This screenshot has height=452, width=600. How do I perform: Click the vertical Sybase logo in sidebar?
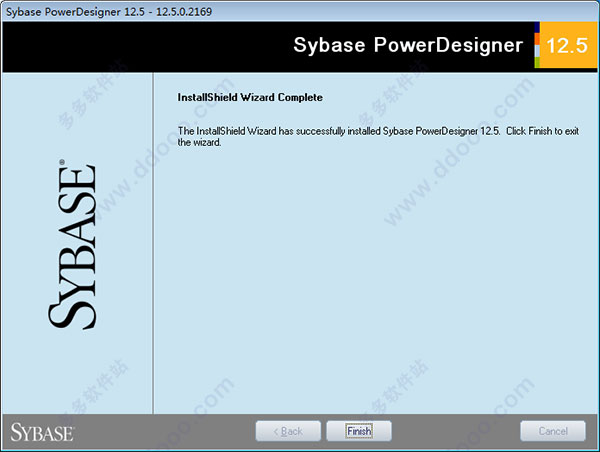[x=72, y=244]
